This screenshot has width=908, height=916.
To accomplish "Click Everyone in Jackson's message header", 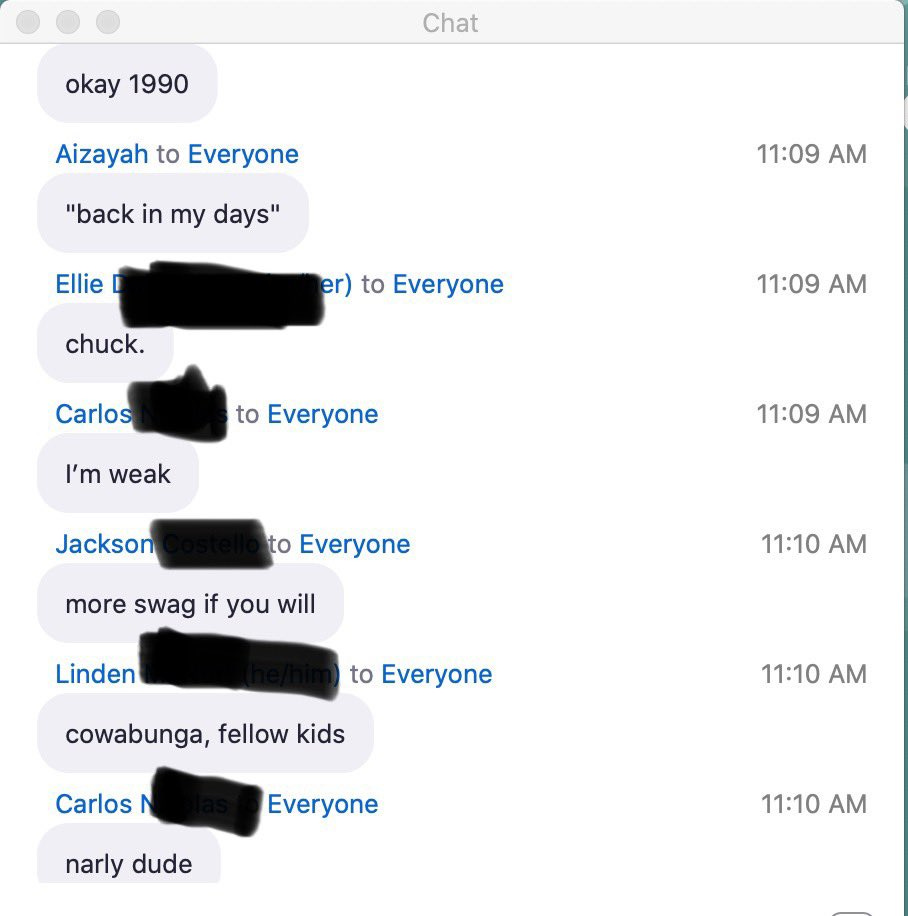I will (x=355, y=544).
